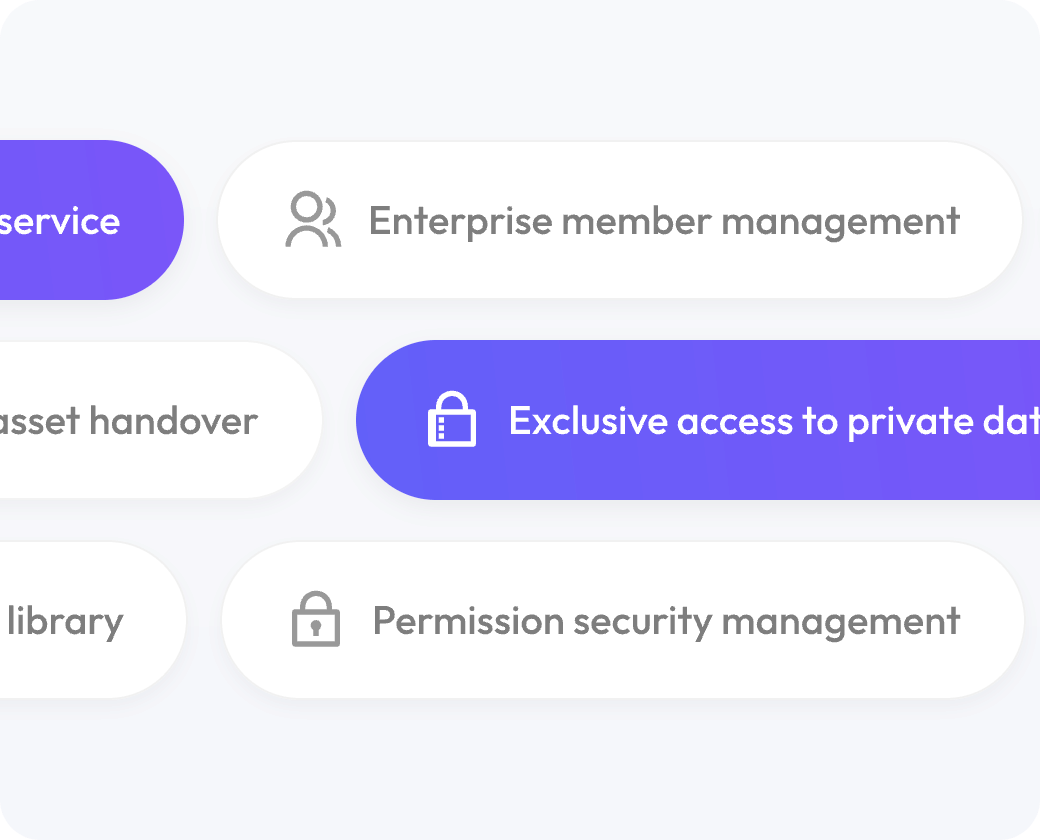Click the word 'management' in Permission security pill

point(841,623)
